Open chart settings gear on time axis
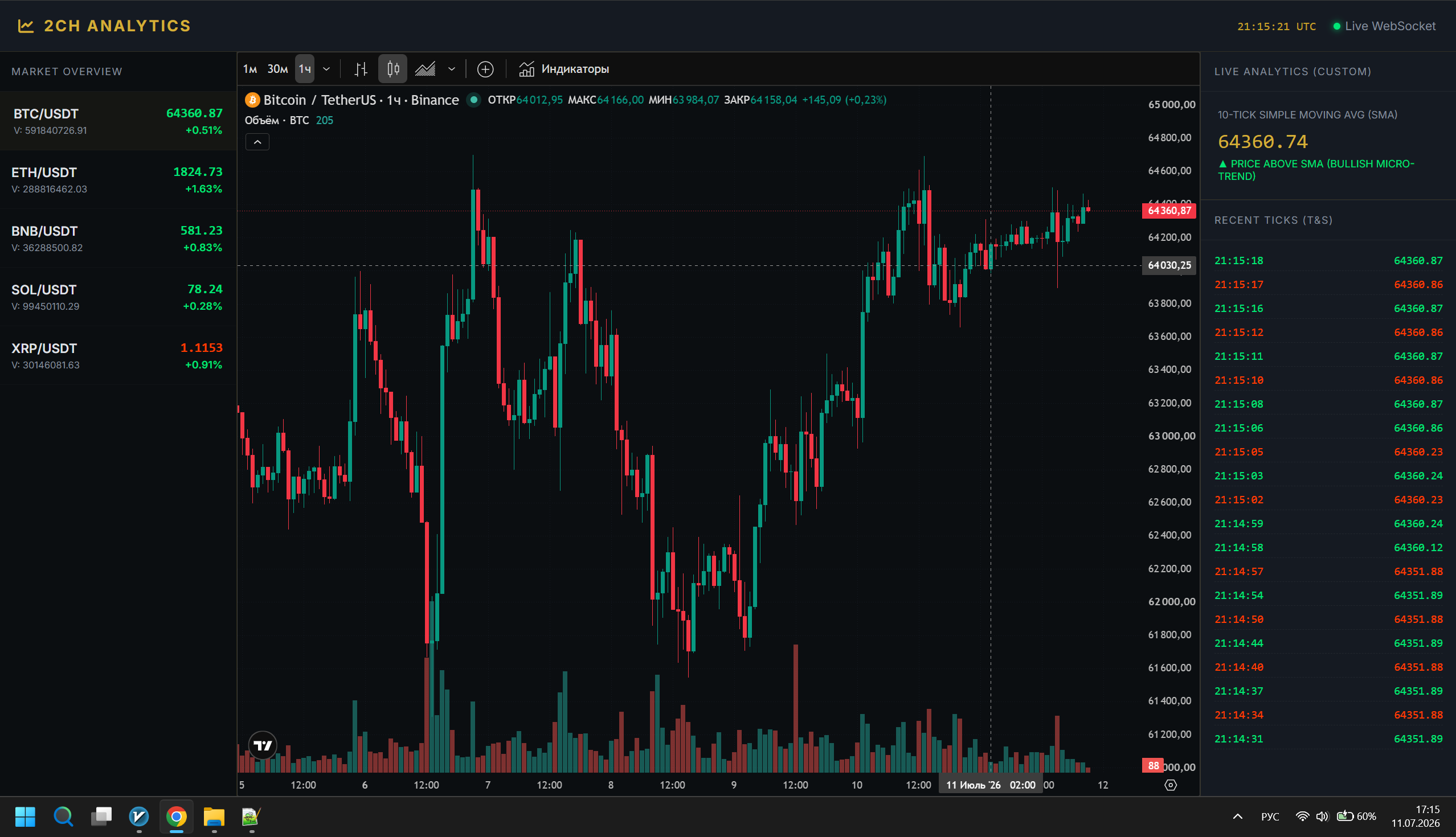The width and height of the screenshot is (1456, 837). tap(1170, 785)
